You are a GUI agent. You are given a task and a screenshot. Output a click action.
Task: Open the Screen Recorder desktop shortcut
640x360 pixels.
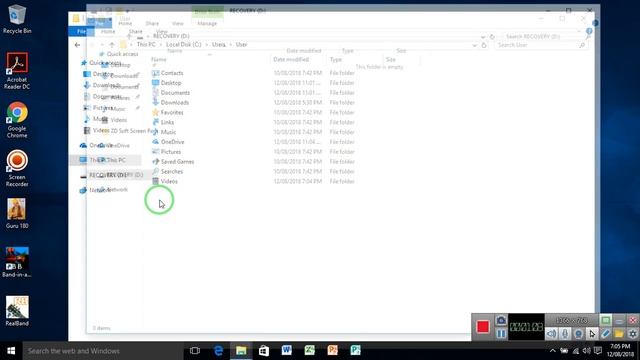coord(17,169)
